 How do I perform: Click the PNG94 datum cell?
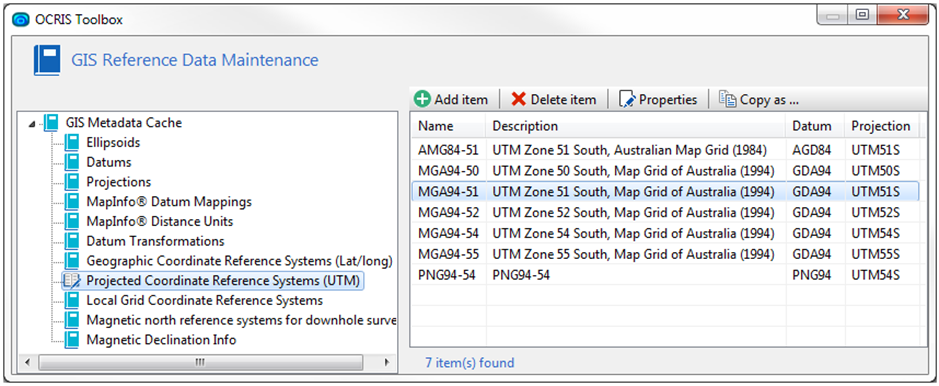(x=811, y=276)
